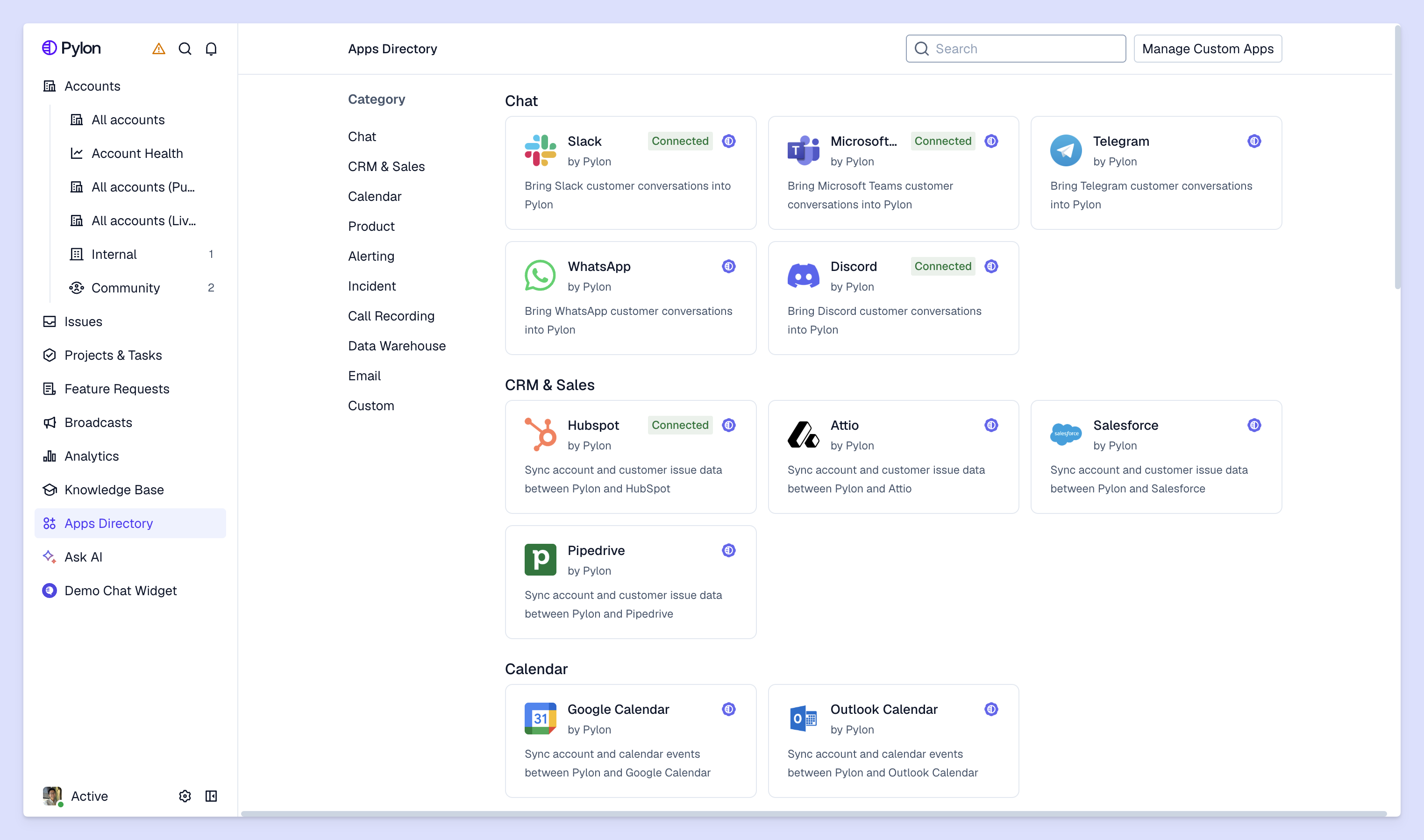Filter by Incident category
The image size is (1424, 840).
(372, 286)
